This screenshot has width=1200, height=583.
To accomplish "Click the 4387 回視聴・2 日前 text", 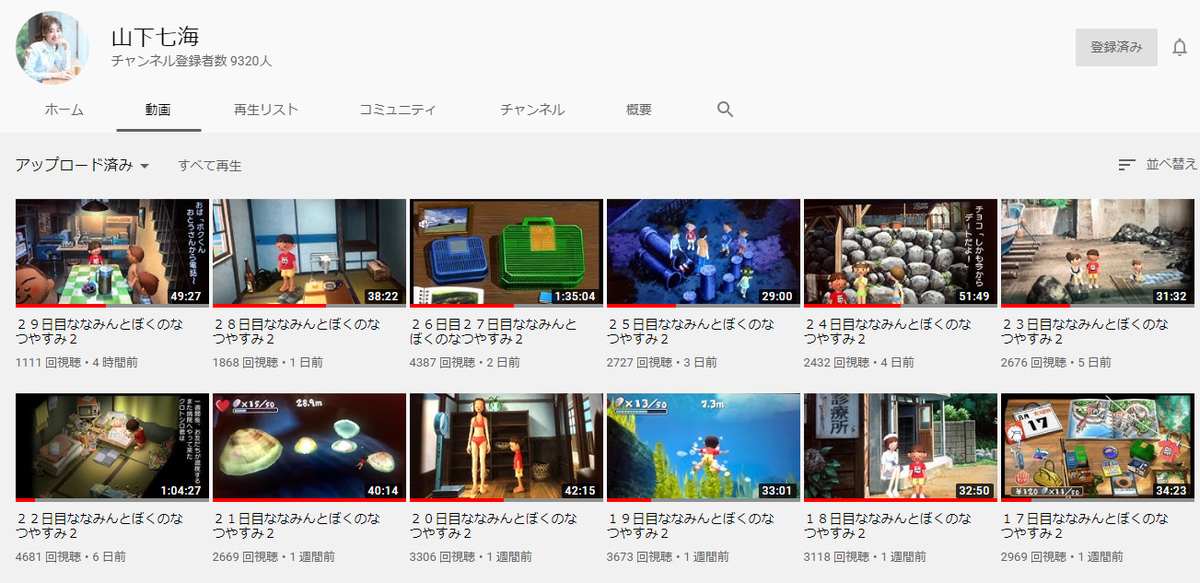I will 465,362.
